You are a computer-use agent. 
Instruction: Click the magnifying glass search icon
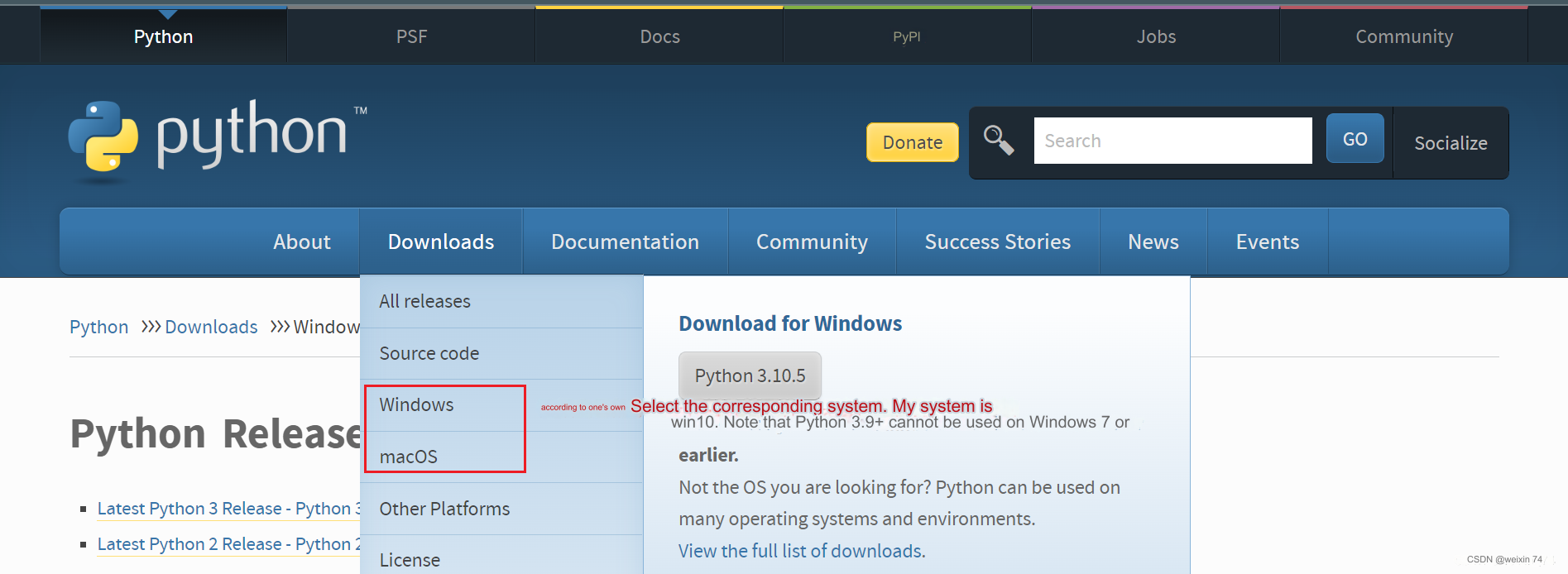[998, 140]
